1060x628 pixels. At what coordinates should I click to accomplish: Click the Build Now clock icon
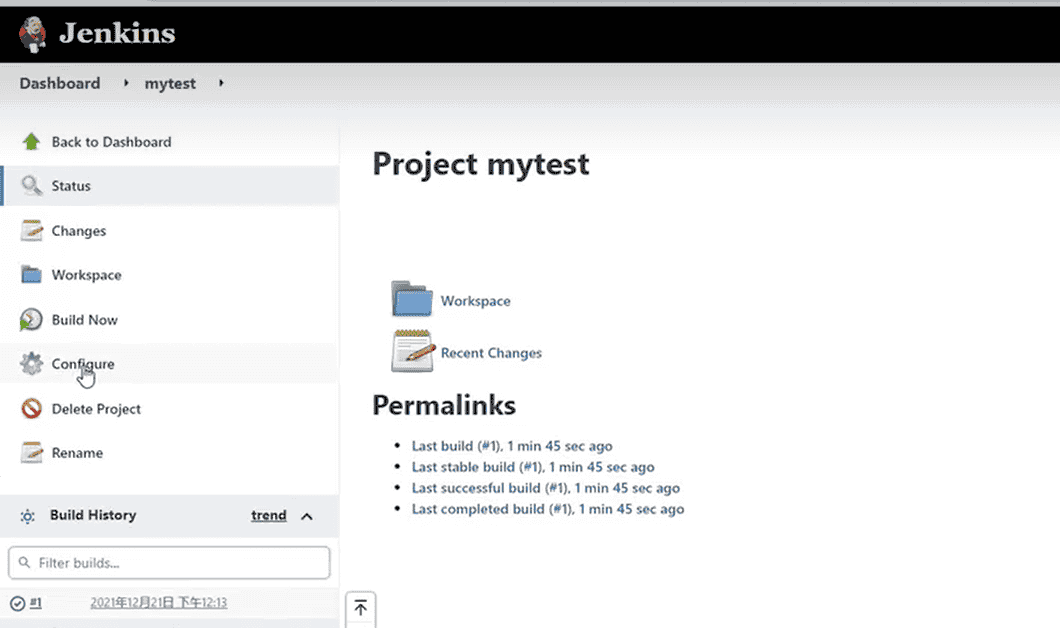(x=32, y=320)
